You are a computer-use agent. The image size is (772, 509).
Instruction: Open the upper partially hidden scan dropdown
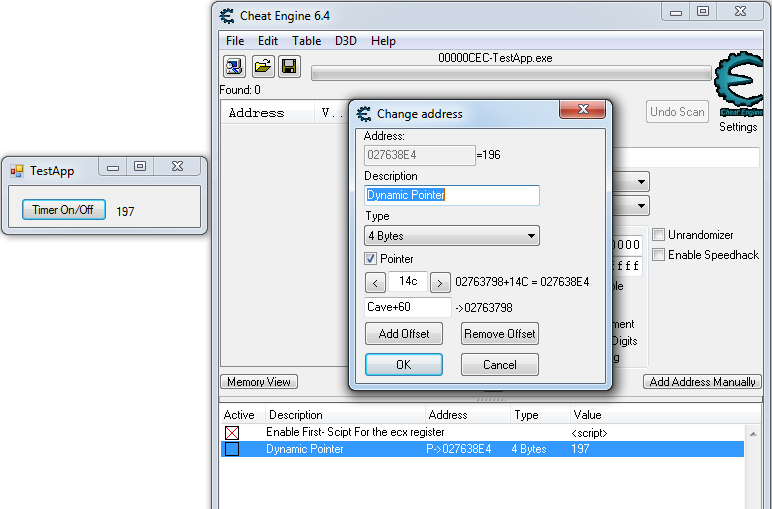tap(641, 182)
